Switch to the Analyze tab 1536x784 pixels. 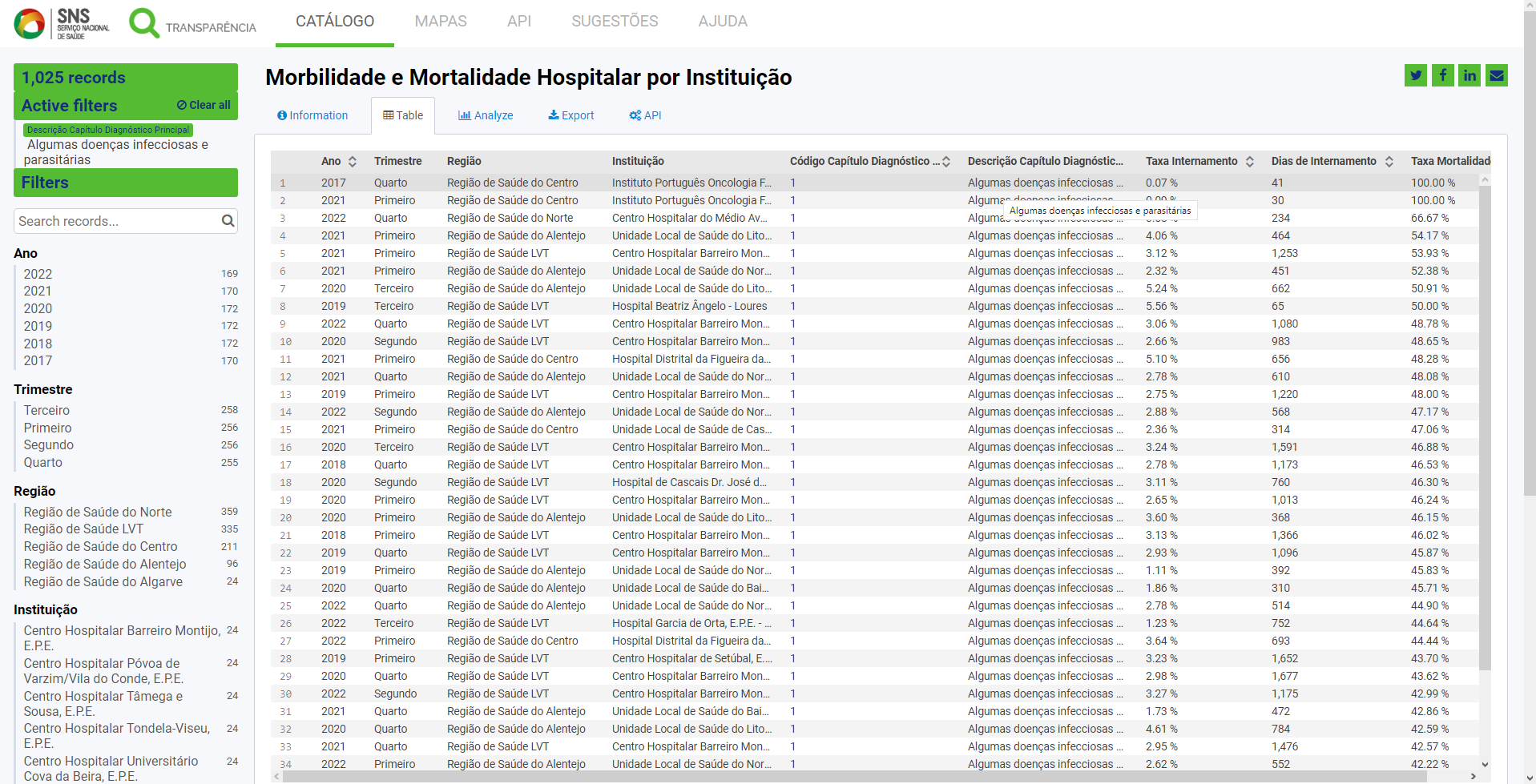coord(486,115)
